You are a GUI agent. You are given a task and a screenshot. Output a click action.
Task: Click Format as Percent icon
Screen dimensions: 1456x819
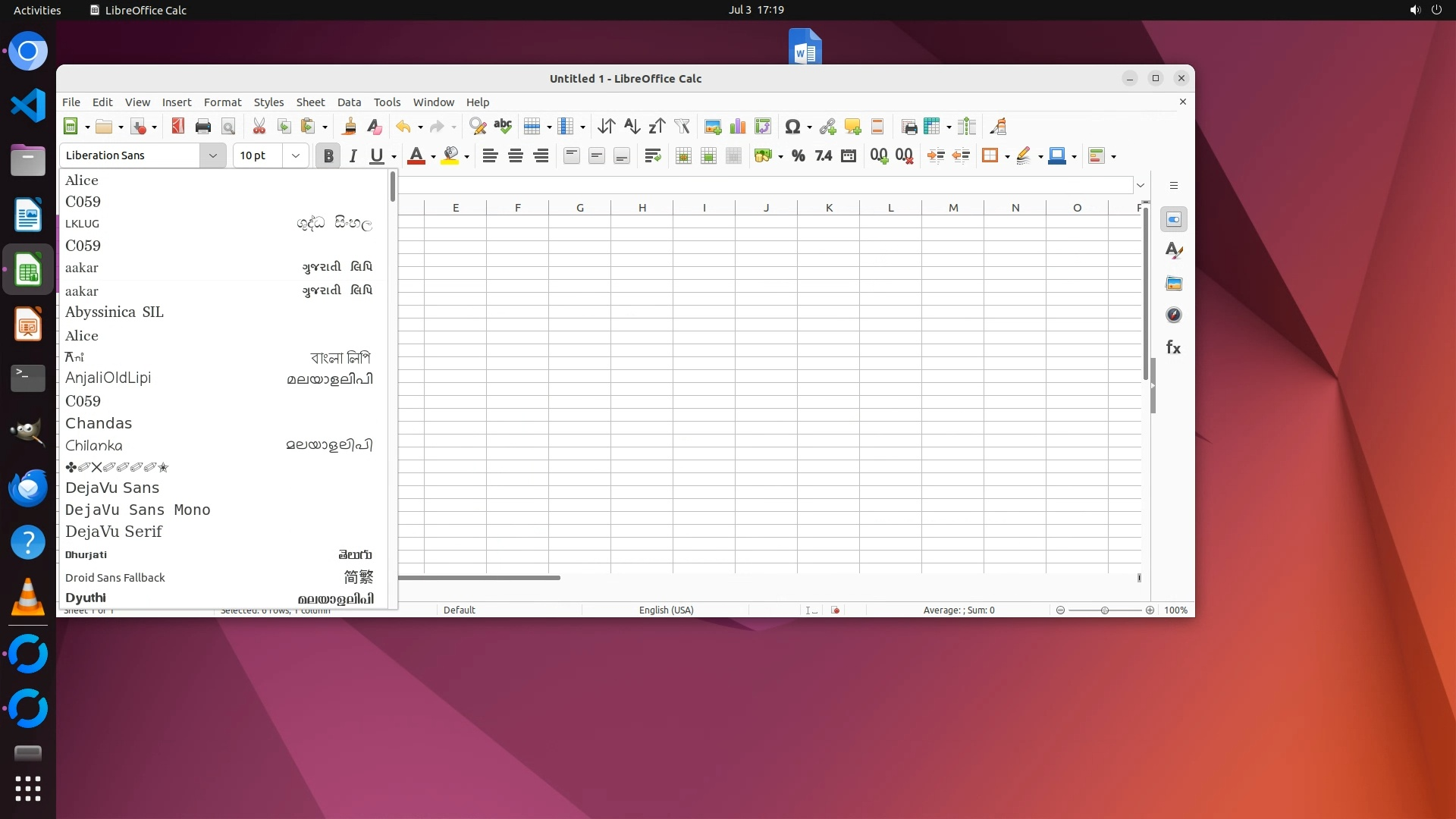pos(798,156)
